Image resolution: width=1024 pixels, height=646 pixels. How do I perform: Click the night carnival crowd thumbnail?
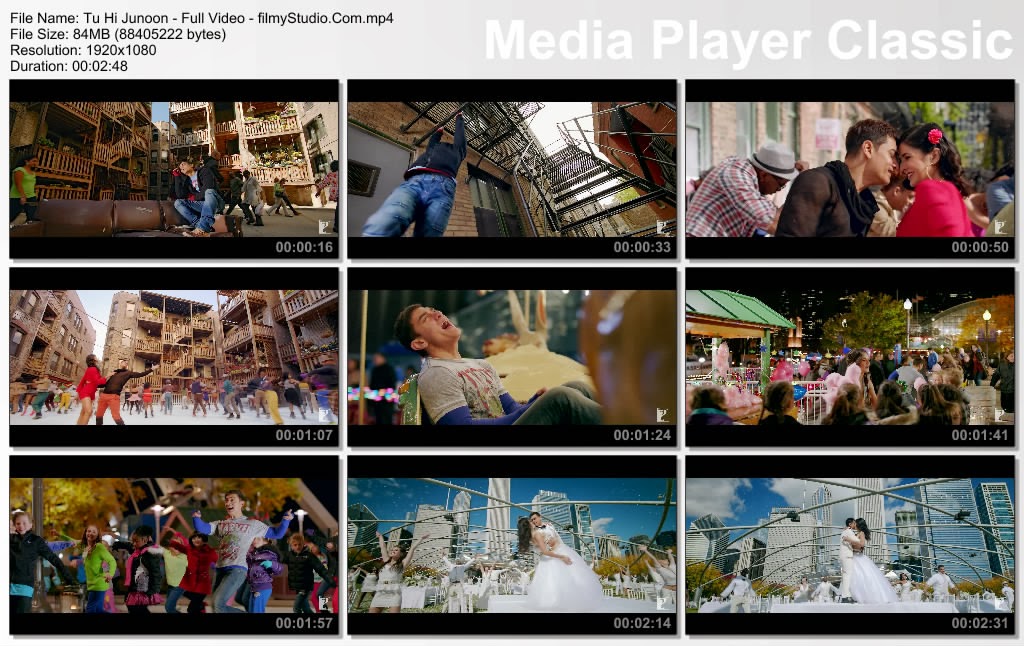coord(849,356)
